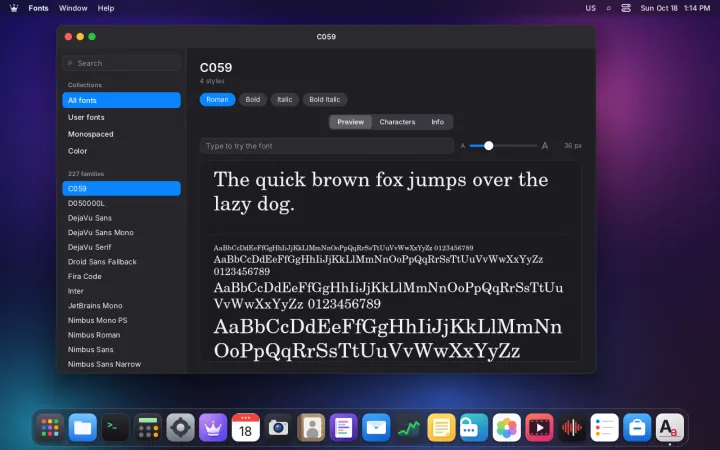Open the Files folder icon in the dock
This screenshot has height=450, width=720.
(x=83, y=428)
